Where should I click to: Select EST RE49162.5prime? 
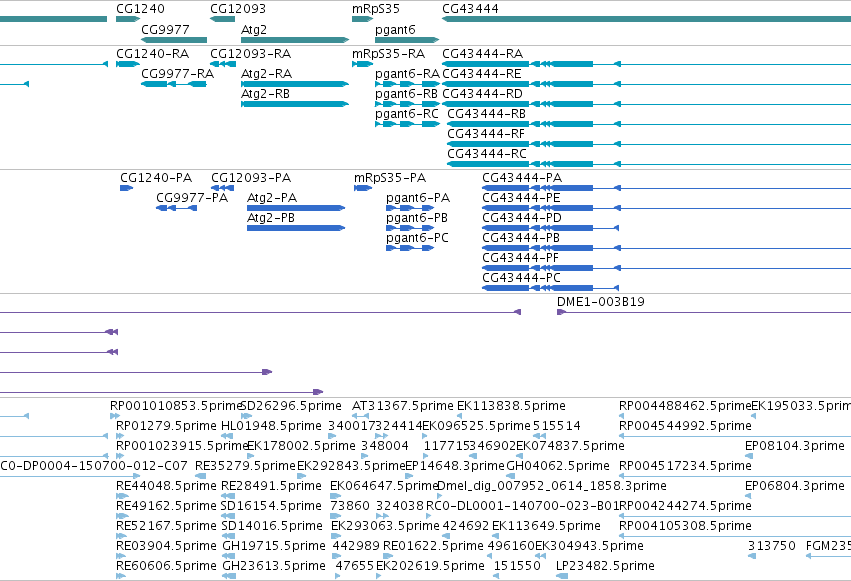[122, 516]
